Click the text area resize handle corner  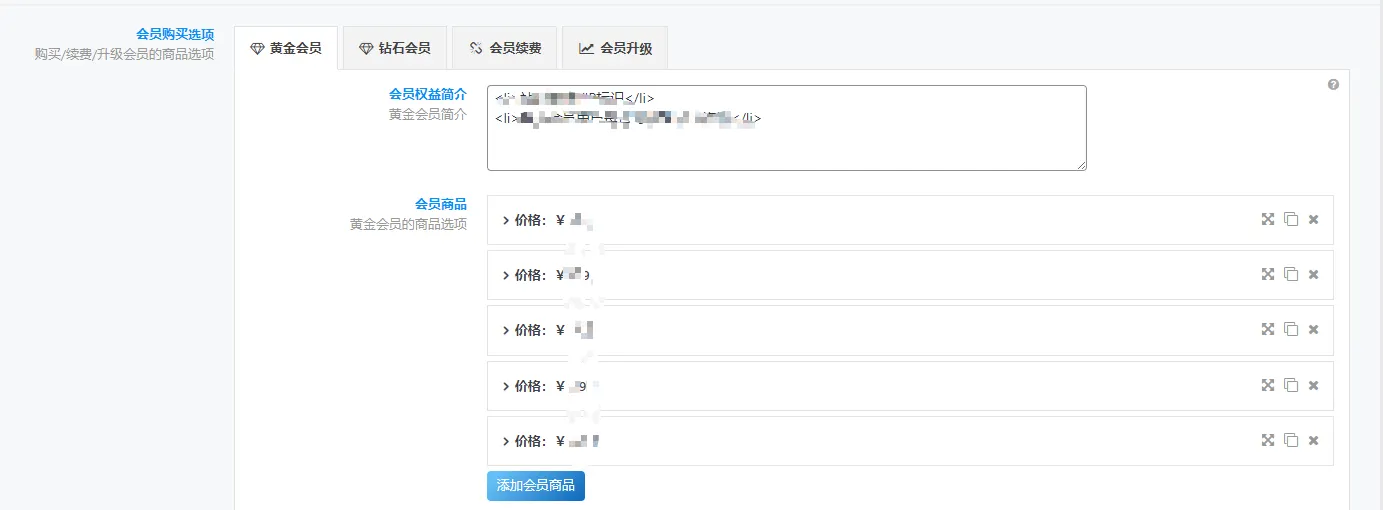(1081, 165)
